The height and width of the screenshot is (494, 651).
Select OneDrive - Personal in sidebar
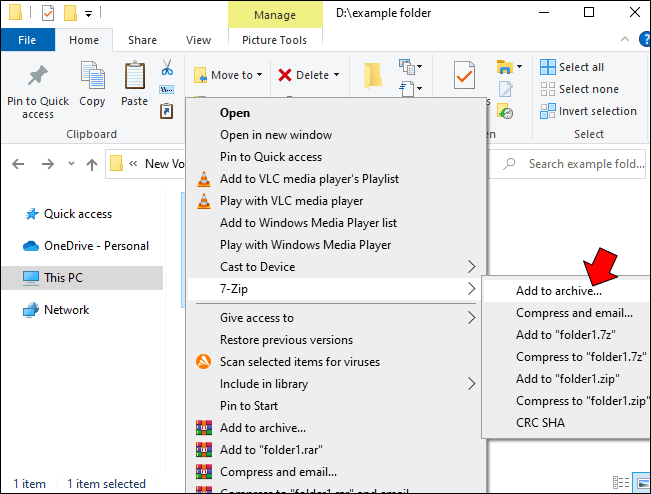86,246
